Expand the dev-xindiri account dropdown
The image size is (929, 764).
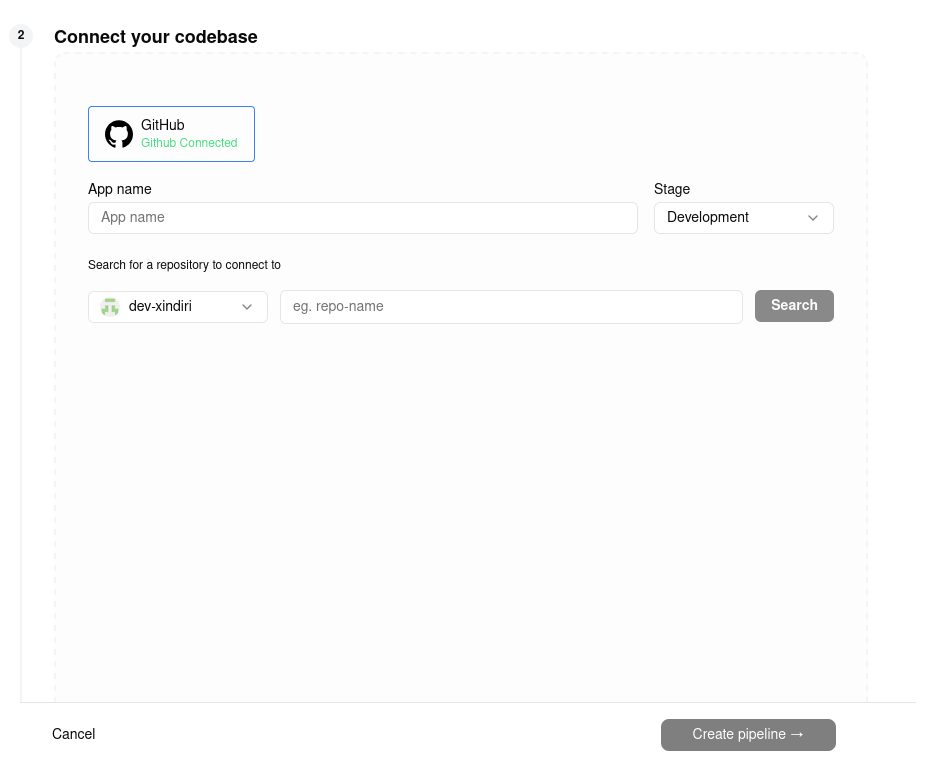178,307
